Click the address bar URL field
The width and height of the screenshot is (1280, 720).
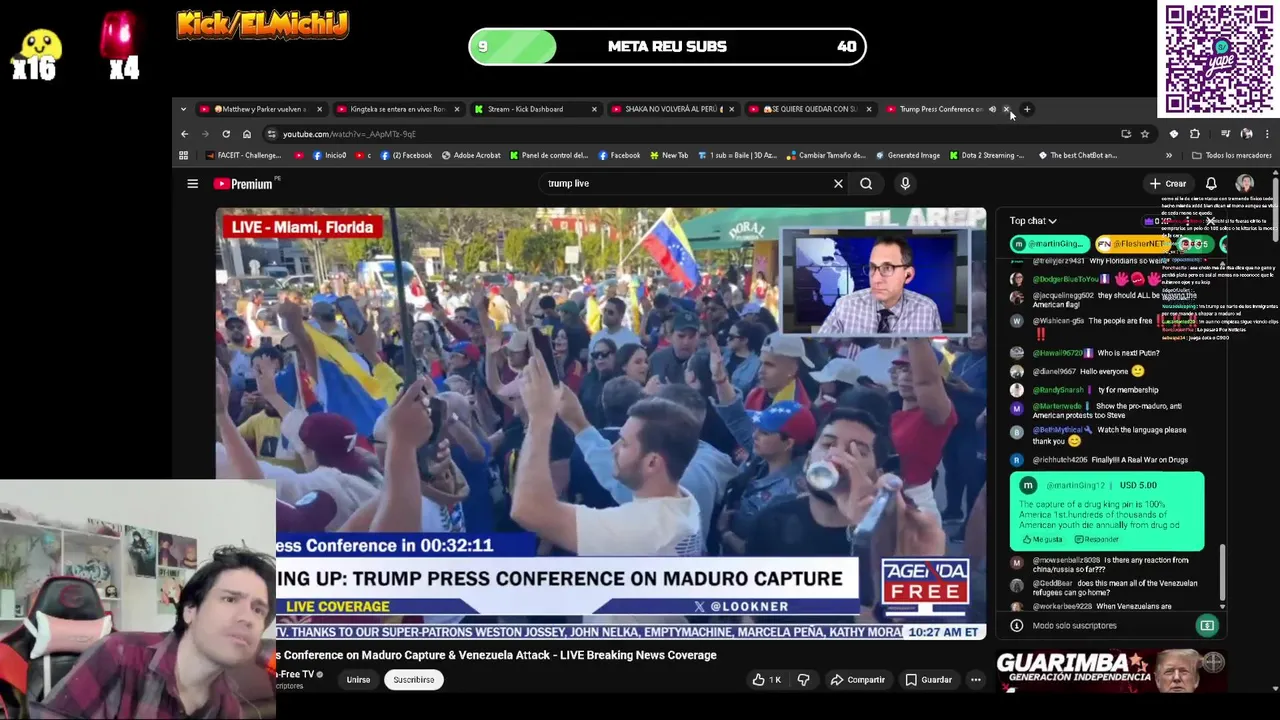coord(690,134)
